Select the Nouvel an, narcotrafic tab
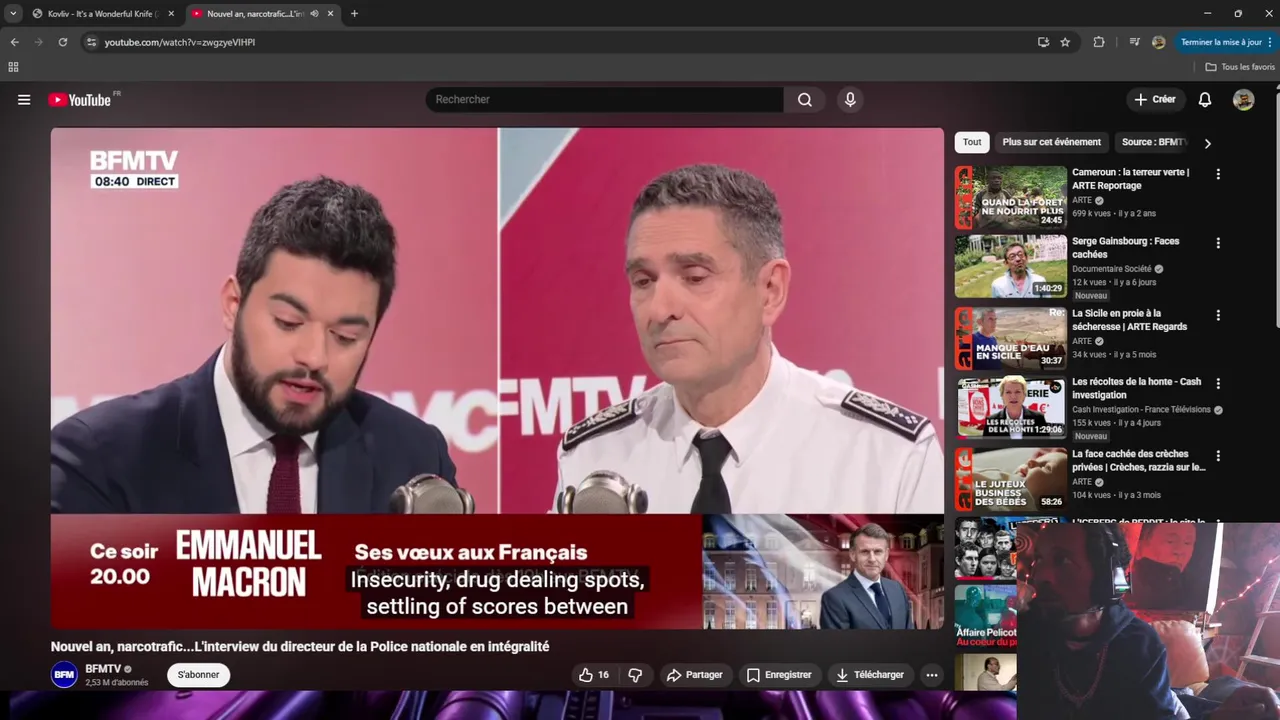Image resolution: width=1280 pixels, height=720 pixels. (x=264, y=14)
